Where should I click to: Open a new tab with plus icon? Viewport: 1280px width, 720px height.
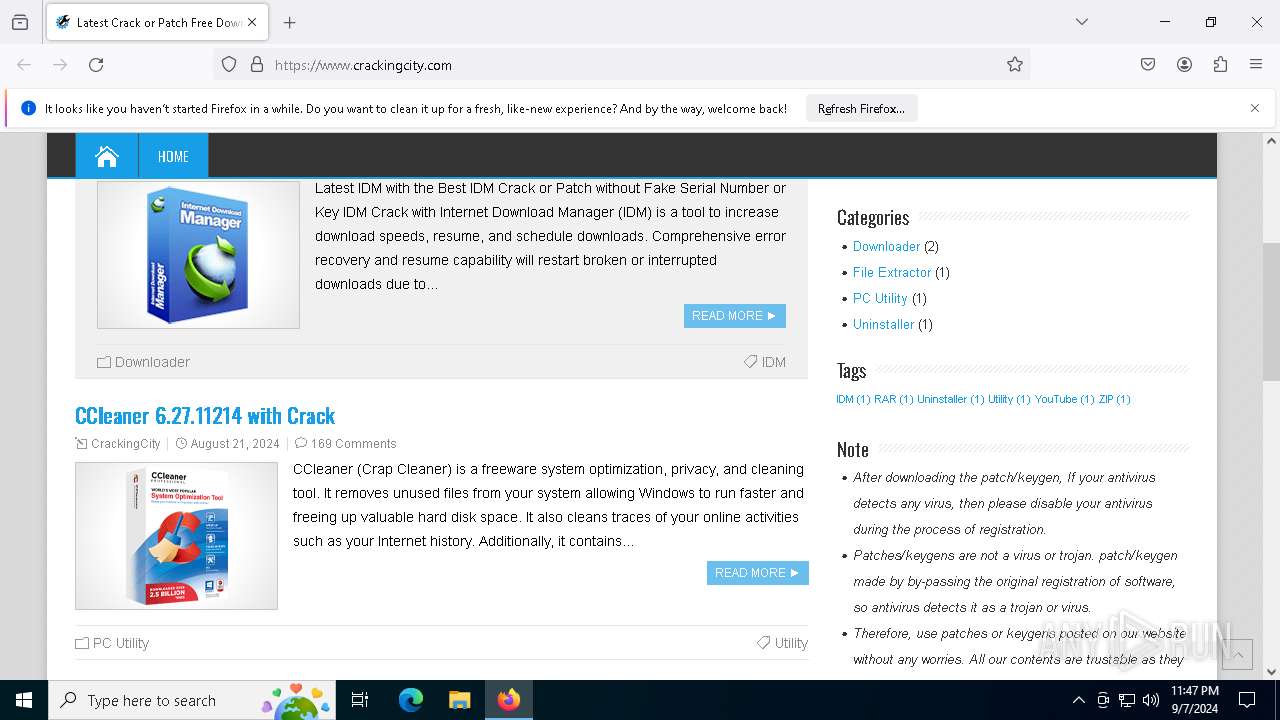[x=290, y=22]
